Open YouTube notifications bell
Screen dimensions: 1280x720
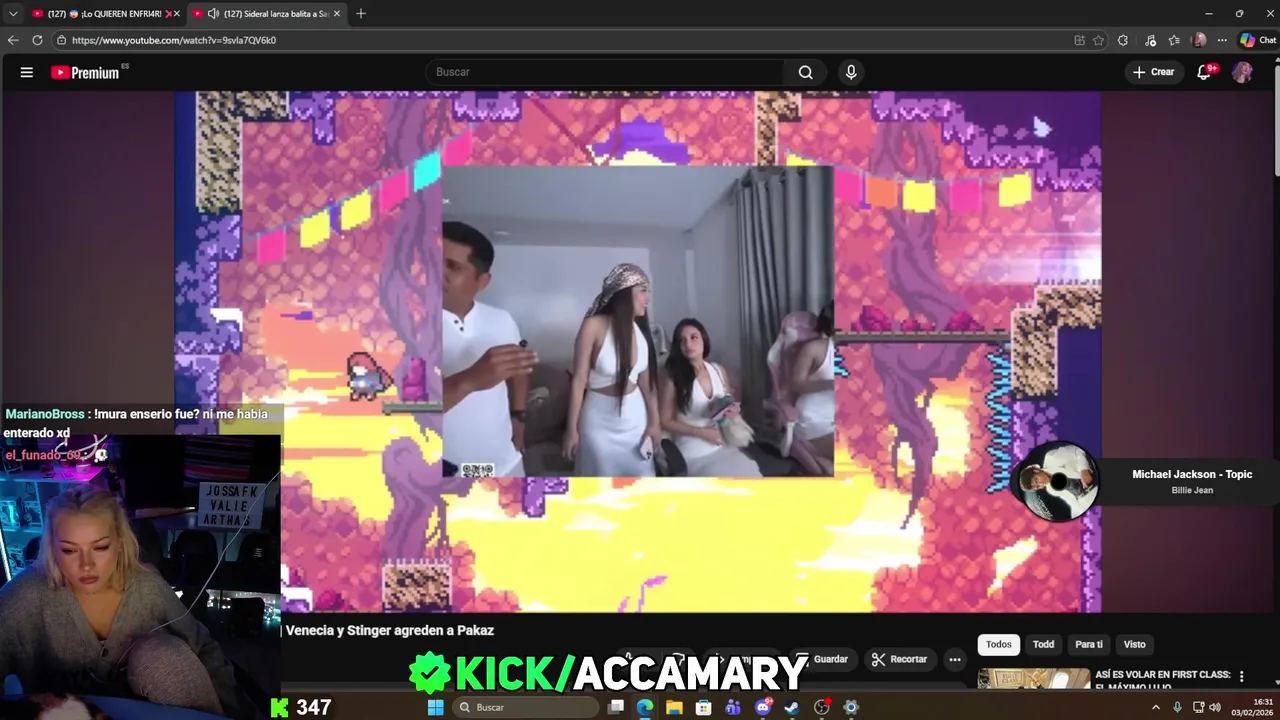click(1205, 72)
